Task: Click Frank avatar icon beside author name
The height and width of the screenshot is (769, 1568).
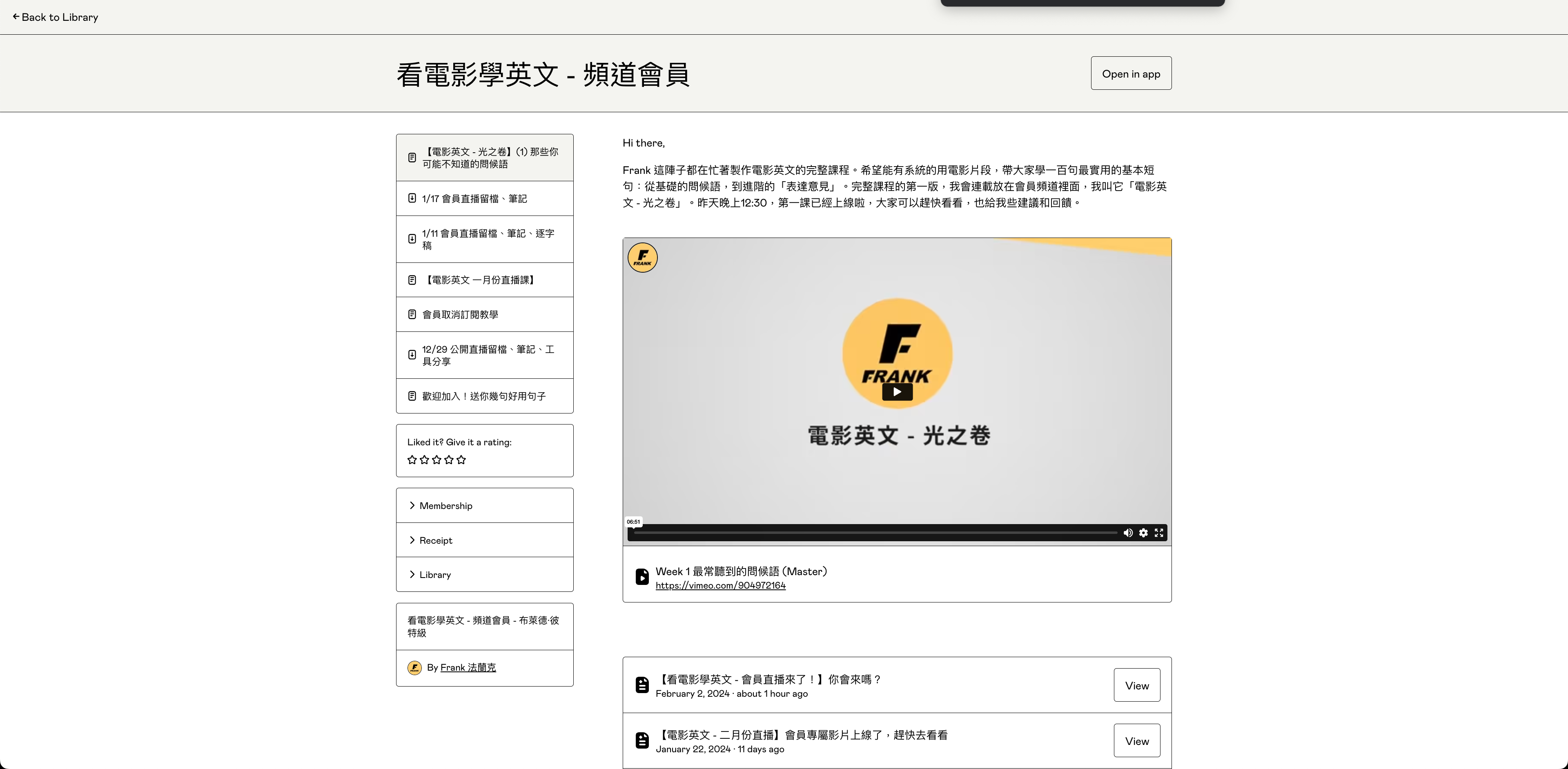Action: 414,668
